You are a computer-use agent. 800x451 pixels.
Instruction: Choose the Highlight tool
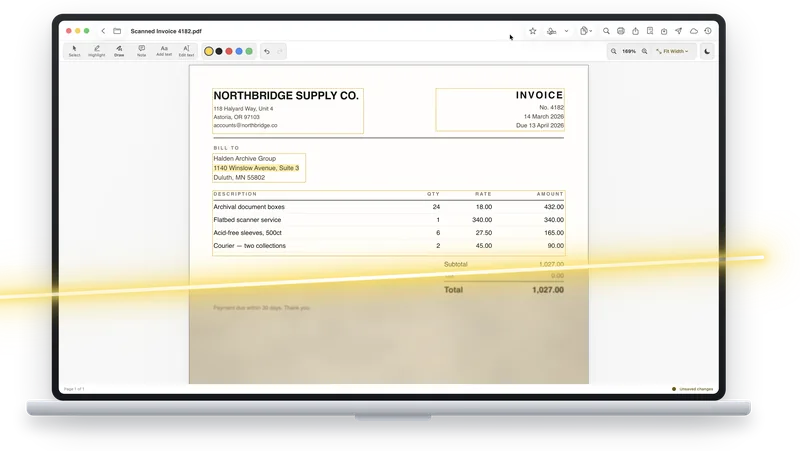coord(96,51)
